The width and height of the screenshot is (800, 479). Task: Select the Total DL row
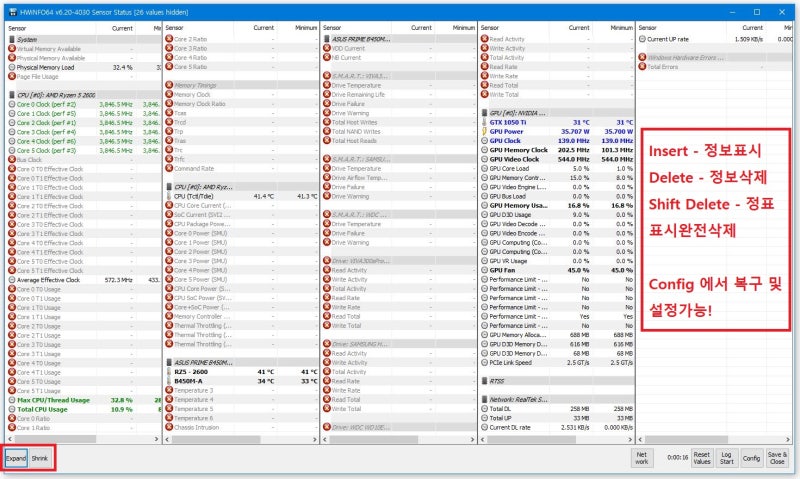[557, 409]
